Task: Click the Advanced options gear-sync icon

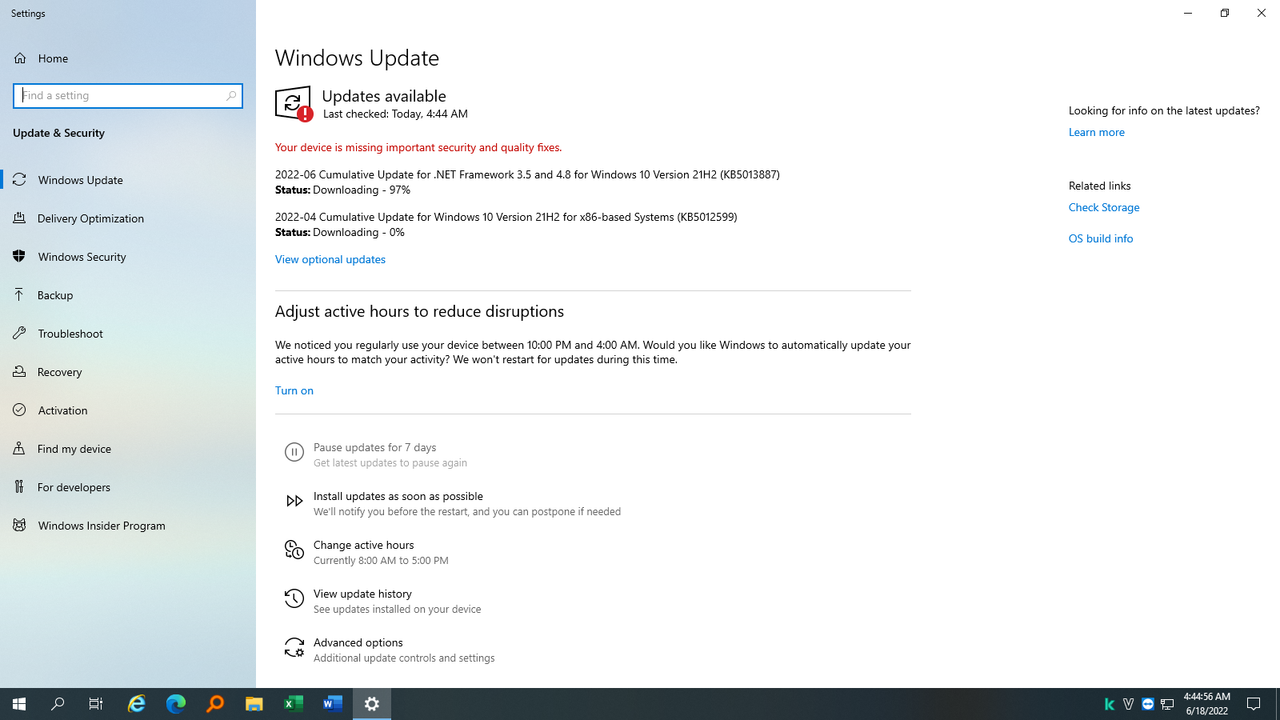Action: click(294, 649)
